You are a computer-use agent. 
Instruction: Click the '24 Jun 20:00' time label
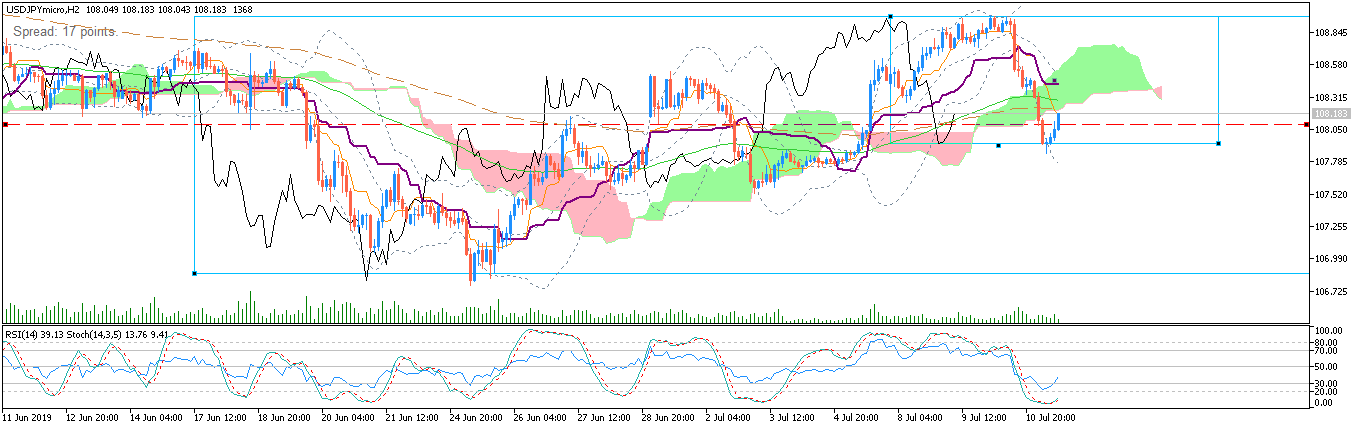(x=474, y=416)
